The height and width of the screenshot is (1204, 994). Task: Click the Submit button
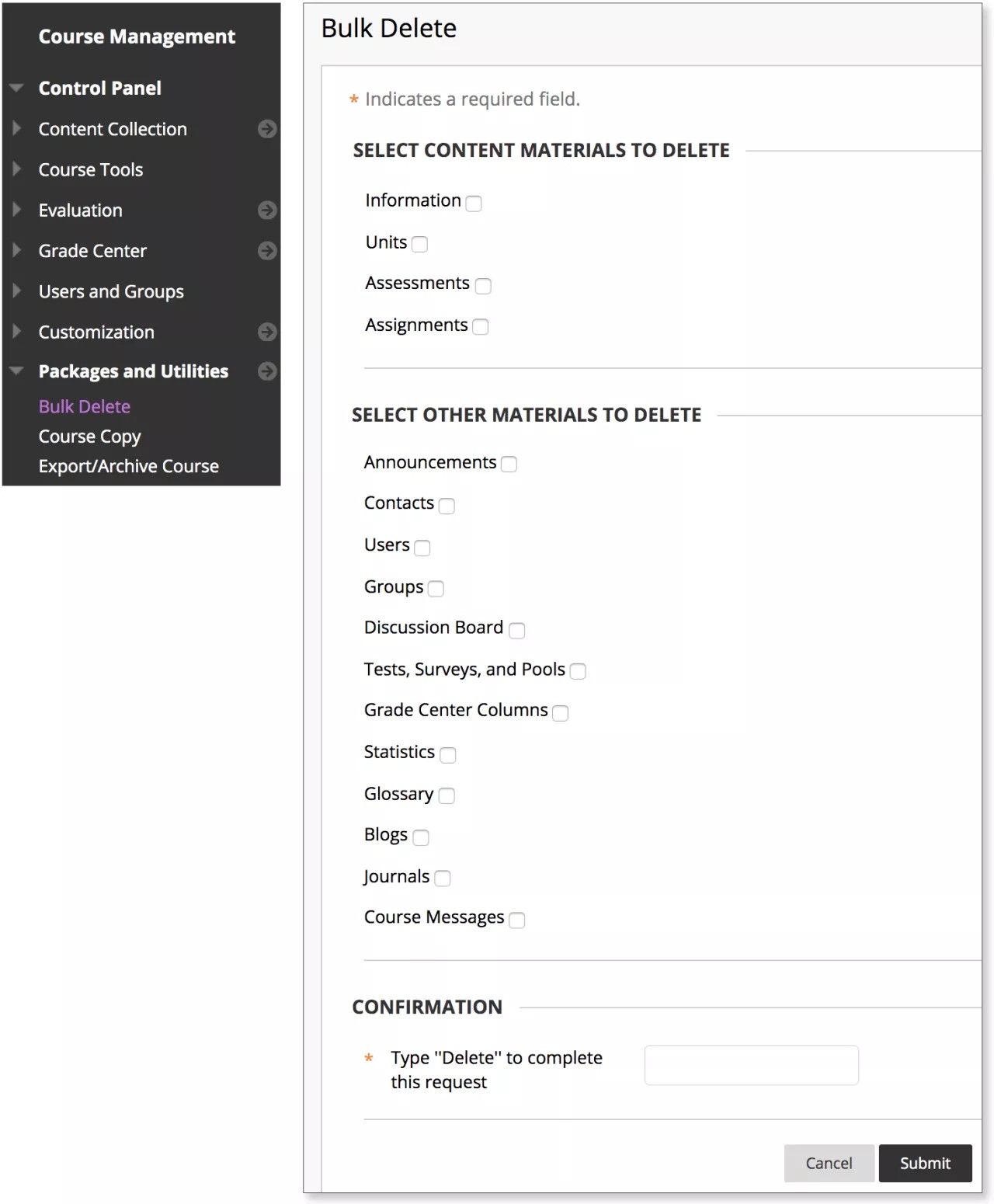point(925,1163)
